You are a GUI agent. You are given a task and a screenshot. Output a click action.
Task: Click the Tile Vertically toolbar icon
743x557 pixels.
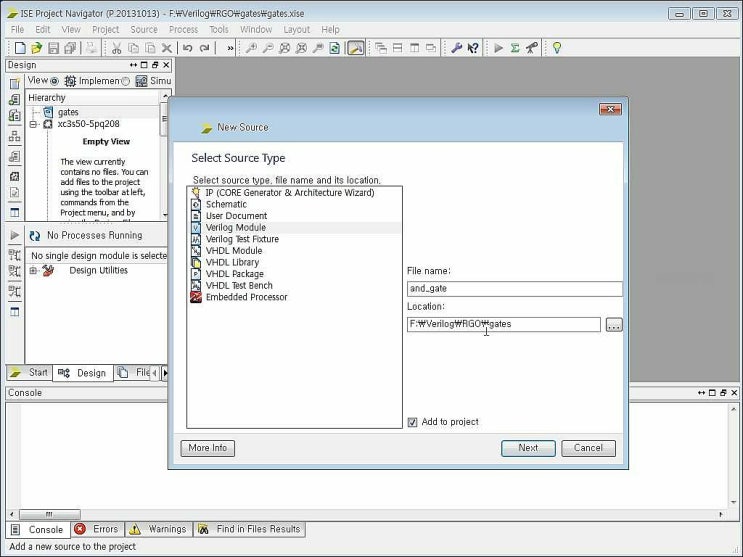414,48
